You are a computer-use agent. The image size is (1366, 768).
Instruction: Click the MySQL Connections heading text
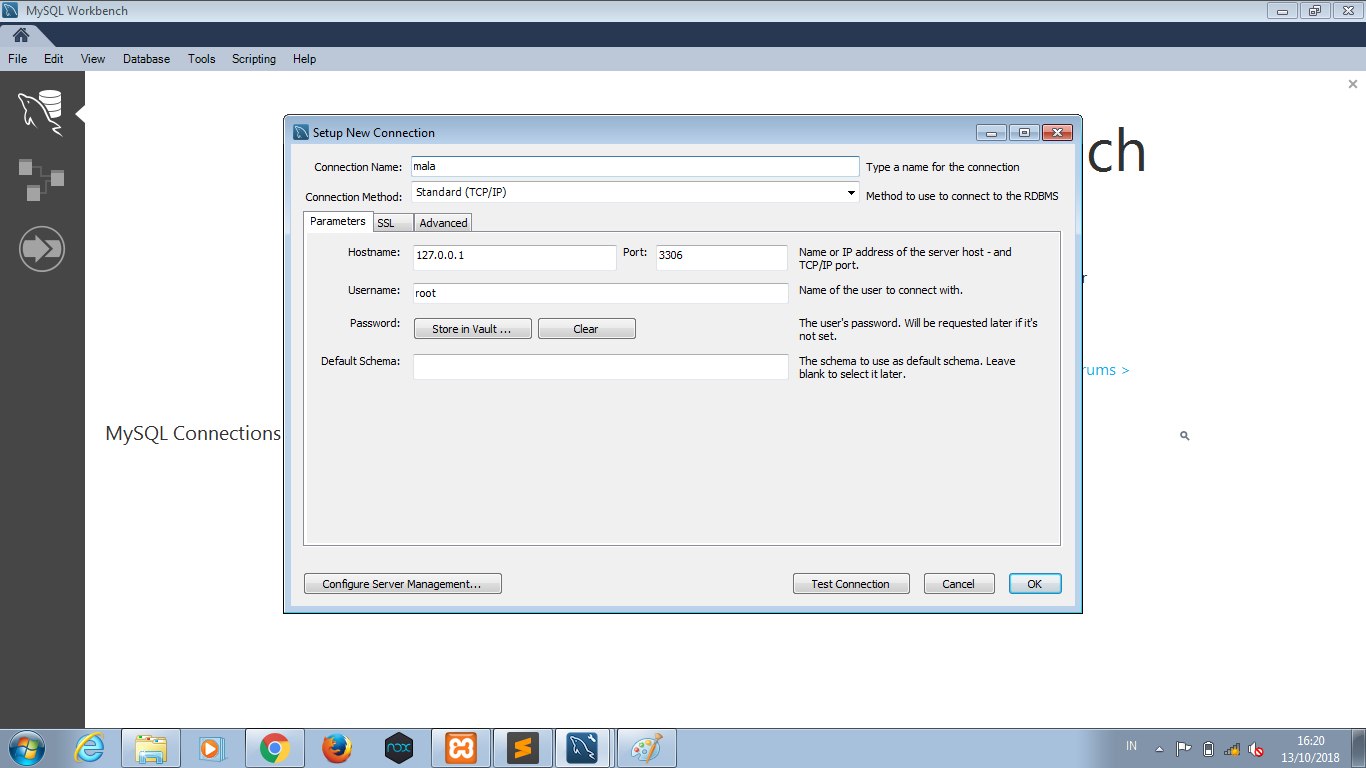coord(193,433)
